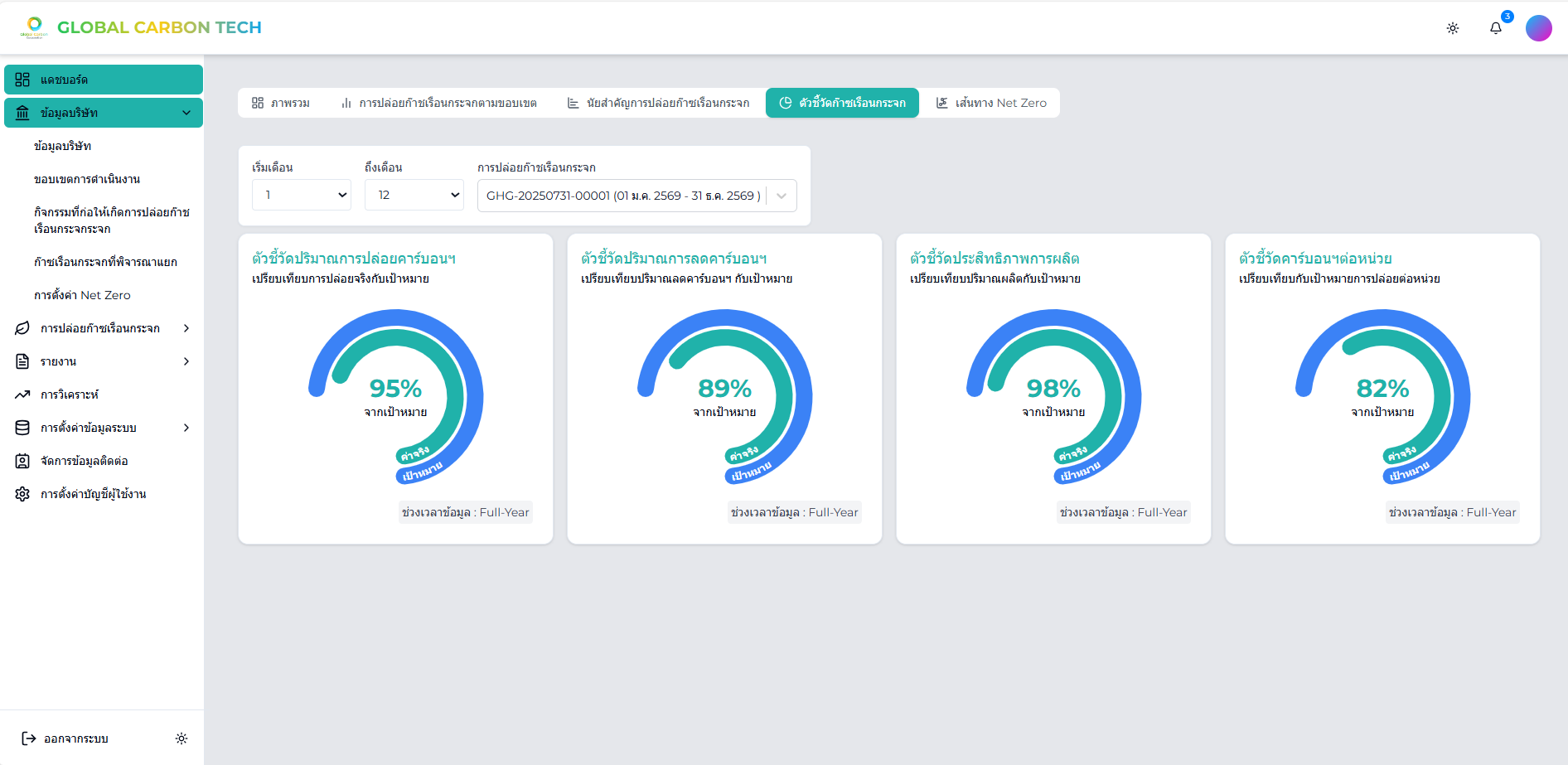The height and width of the screenshot is (765, 1568).
Task: Click the analysis trend line icon
Action: (x=22, y=395)
